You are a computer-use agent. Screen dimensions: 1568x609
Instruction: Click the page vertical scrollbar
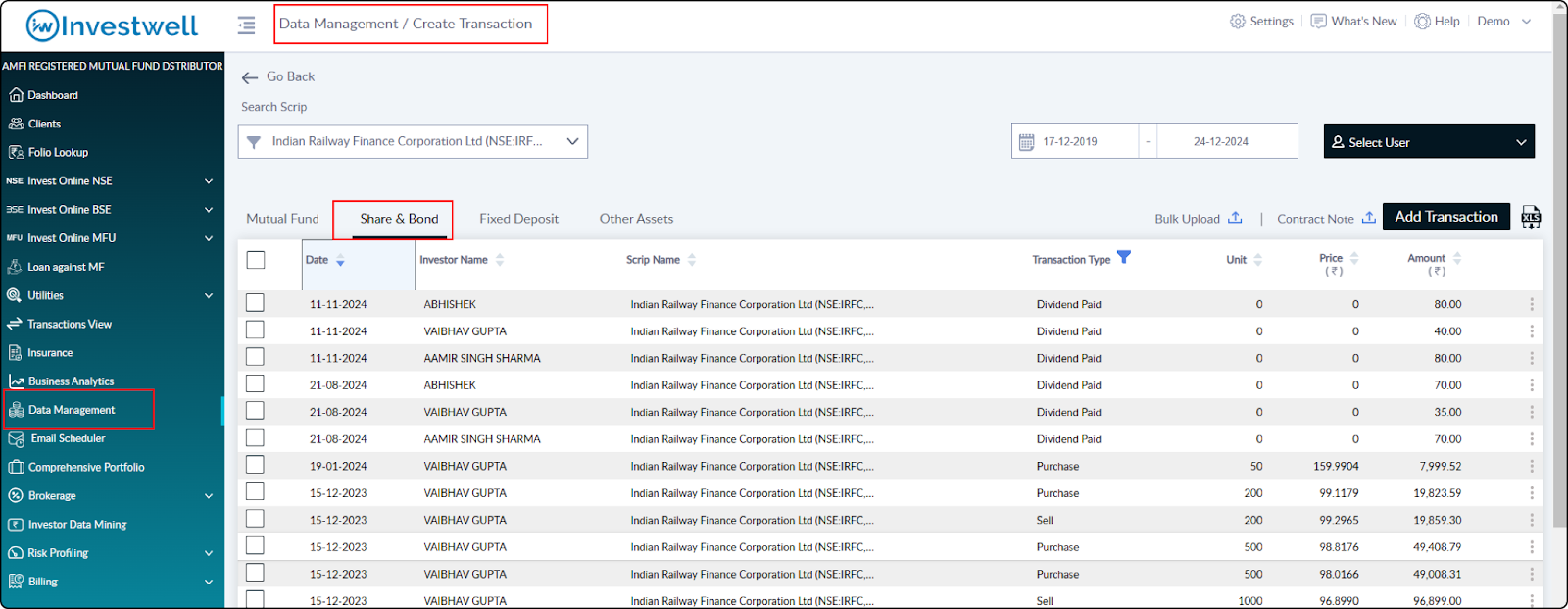(1559, 270)
